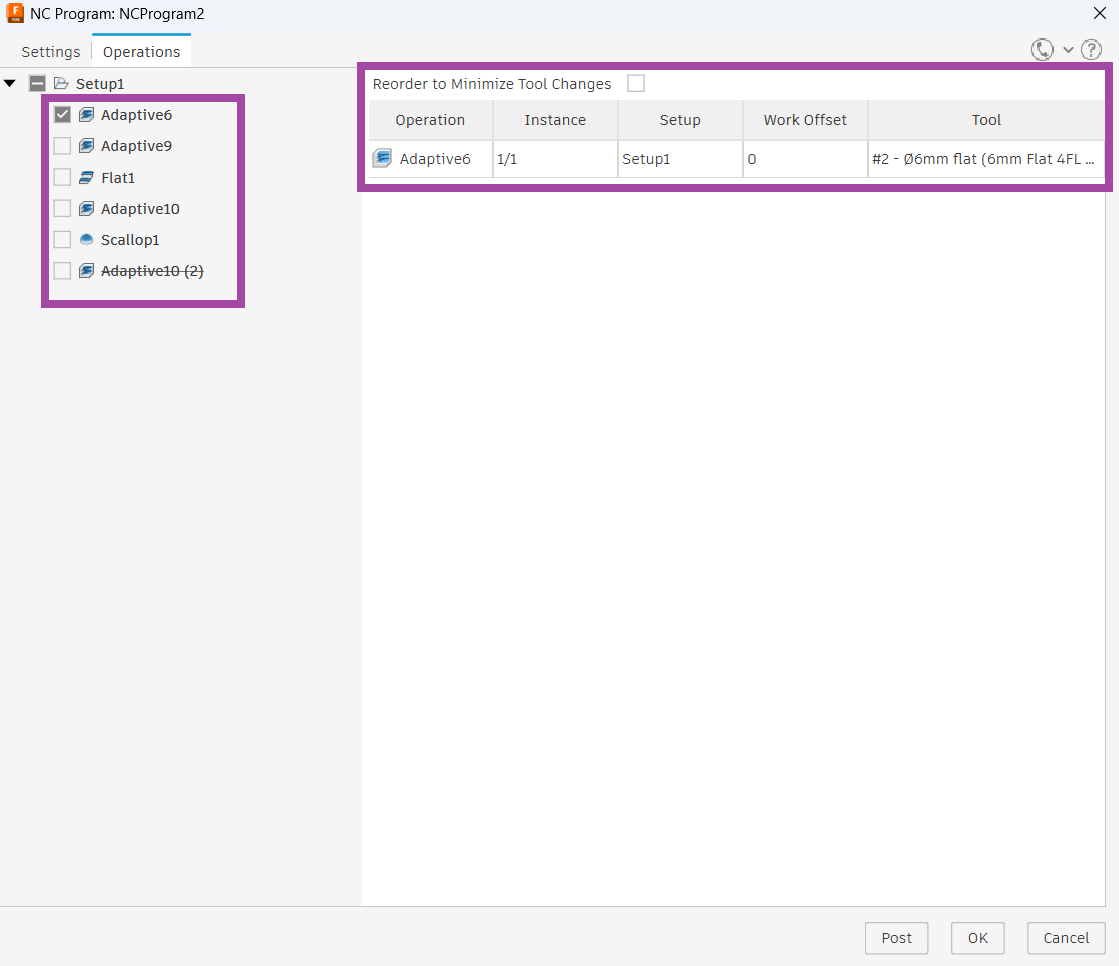Viewport: 1119px width, 966px height.
Task: Click the Setup1 folder icon
Action: [62, 84]
